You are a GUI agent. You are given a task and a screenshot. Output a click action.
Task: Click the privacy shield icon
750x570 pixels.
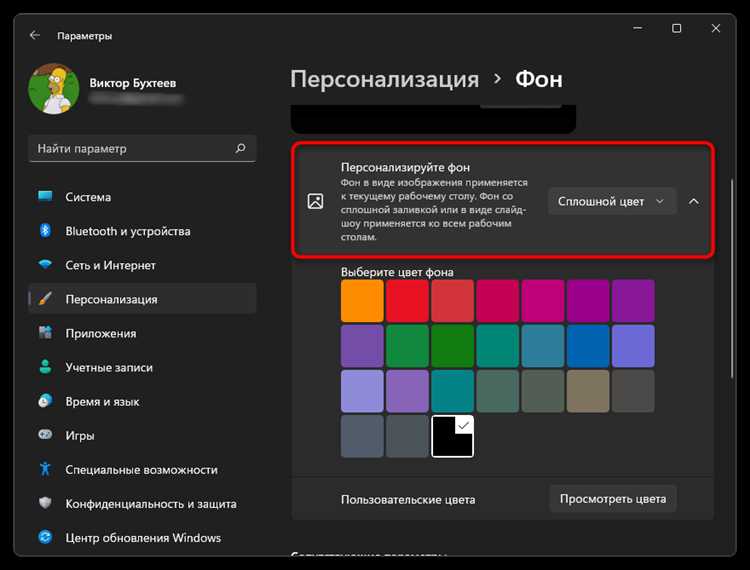tap(45, 503)
